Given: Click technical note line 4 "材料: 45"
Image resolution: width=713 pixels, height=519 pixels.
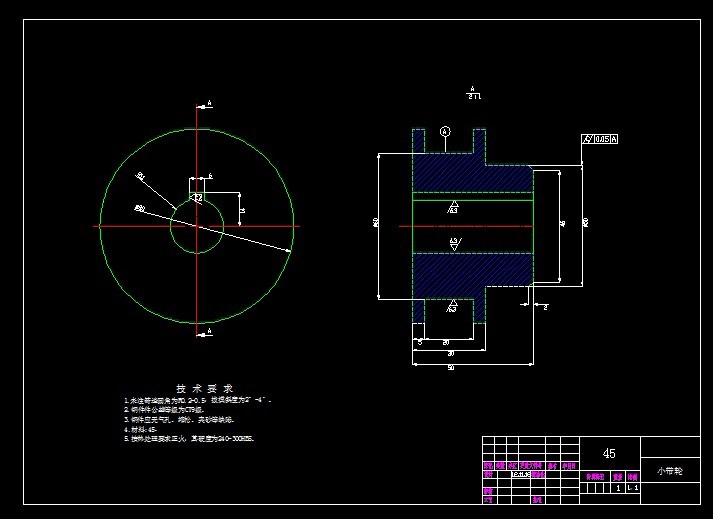Looking at the screenshot, I should tap(141, 429).
